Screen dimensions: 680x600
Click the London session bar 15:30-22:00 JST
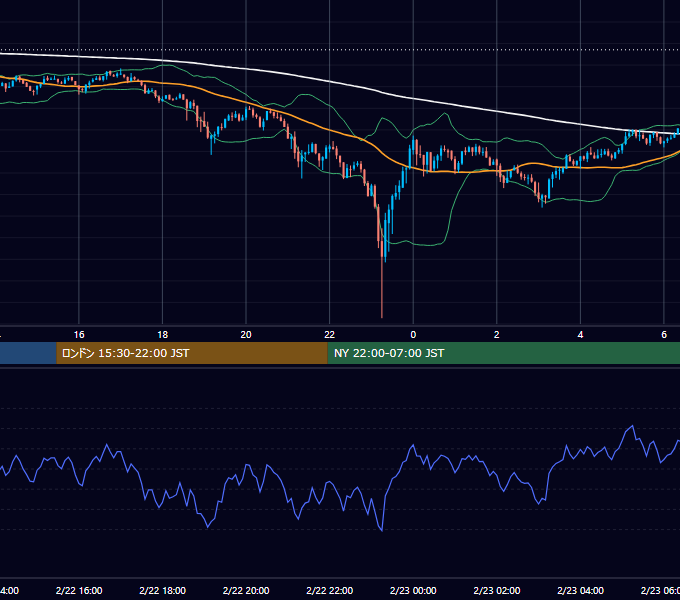click(192, 353)
